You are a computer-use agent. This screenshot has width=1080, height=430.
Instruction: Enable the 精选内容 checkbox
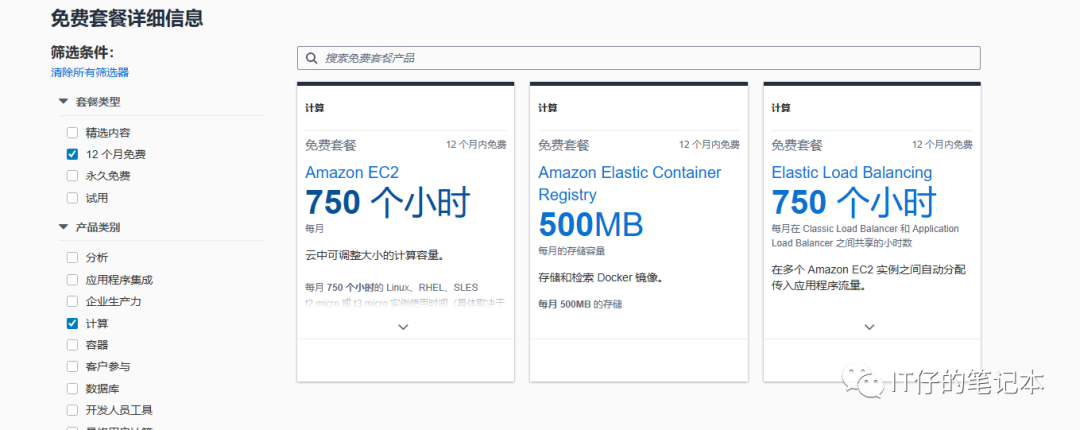click(x=72, y=132)
